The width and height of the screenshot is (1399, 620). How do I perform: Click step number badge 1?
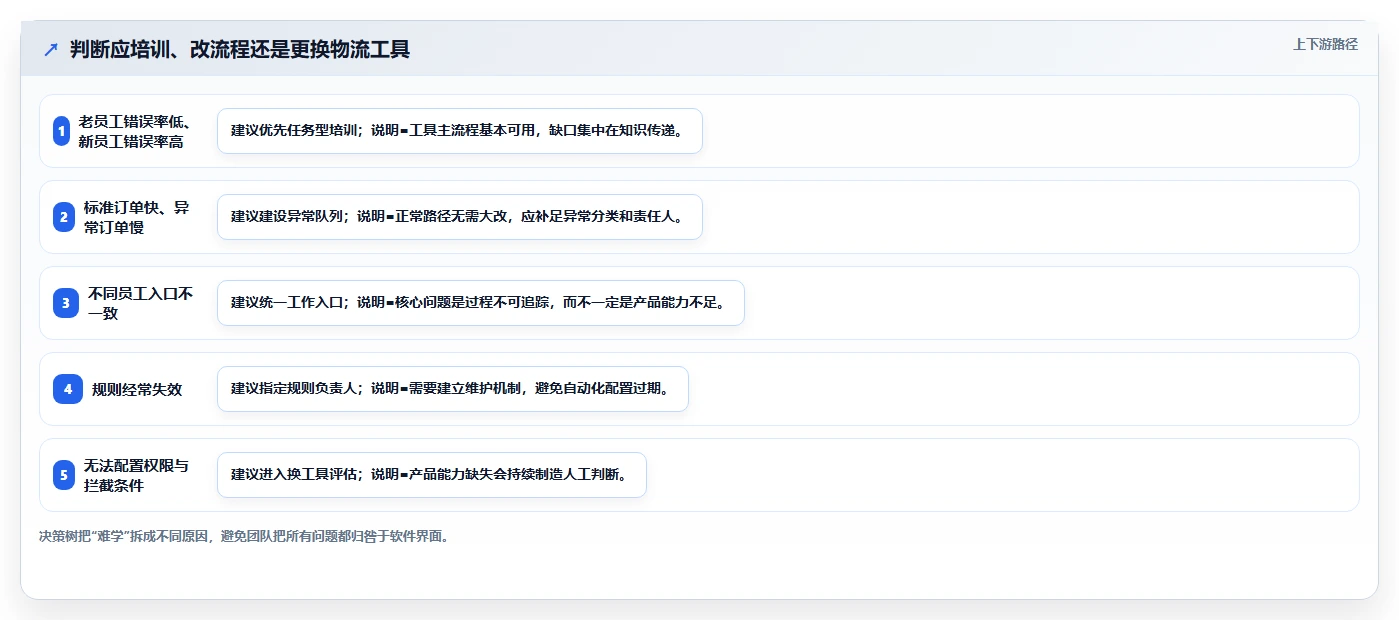pos(62,131)
